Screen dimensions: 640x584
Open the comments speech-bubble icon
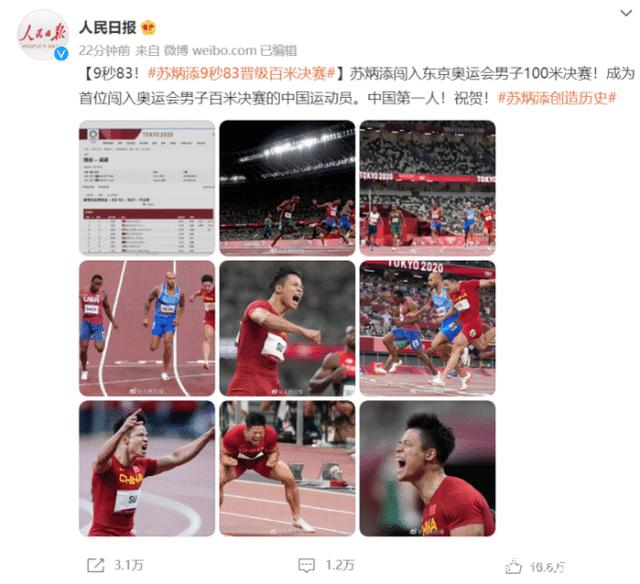(306, 565)
